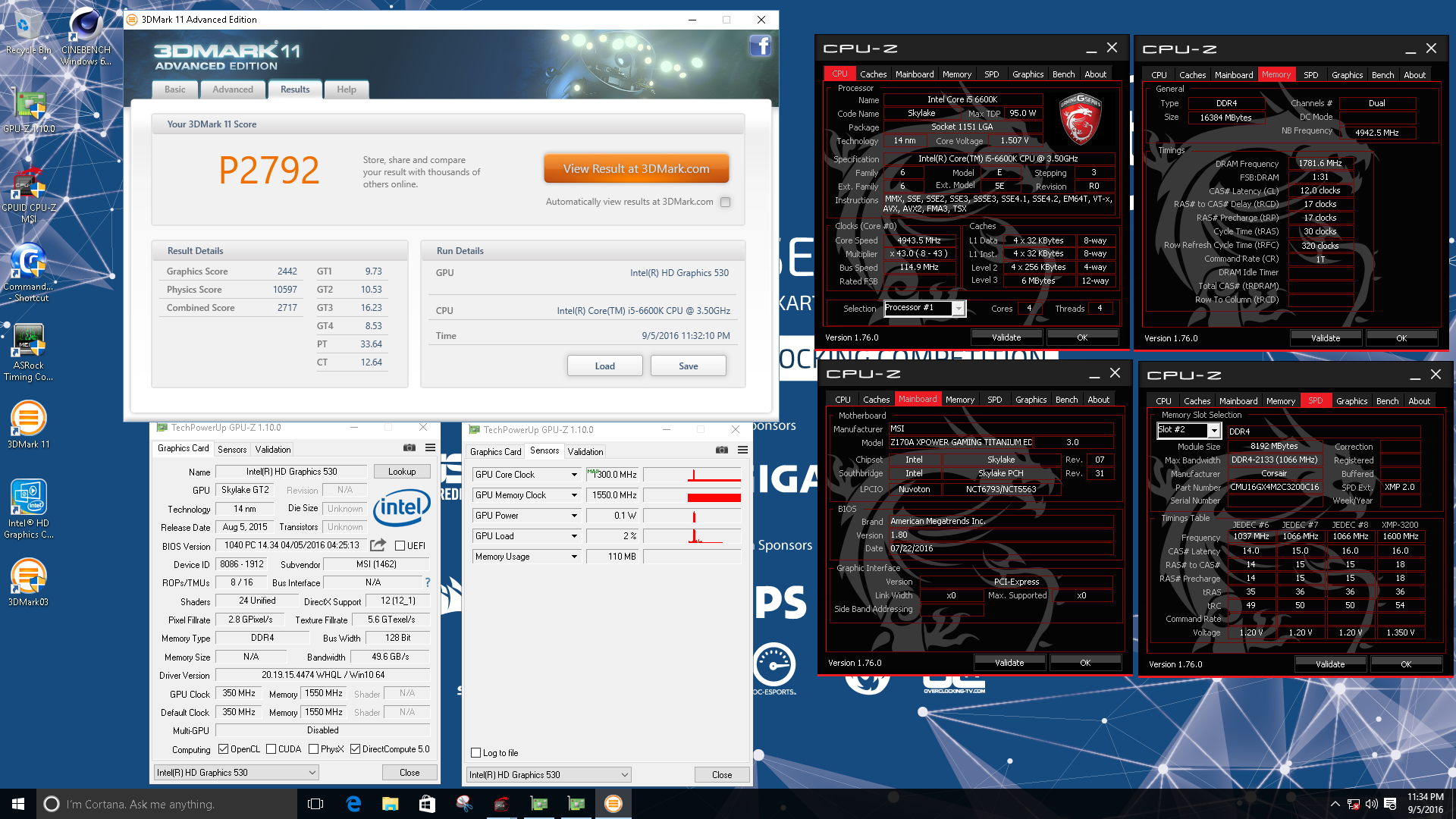Launch Microsoft Edge from taskbar
Screen dimensions: 1456x819
click(353, 804)
